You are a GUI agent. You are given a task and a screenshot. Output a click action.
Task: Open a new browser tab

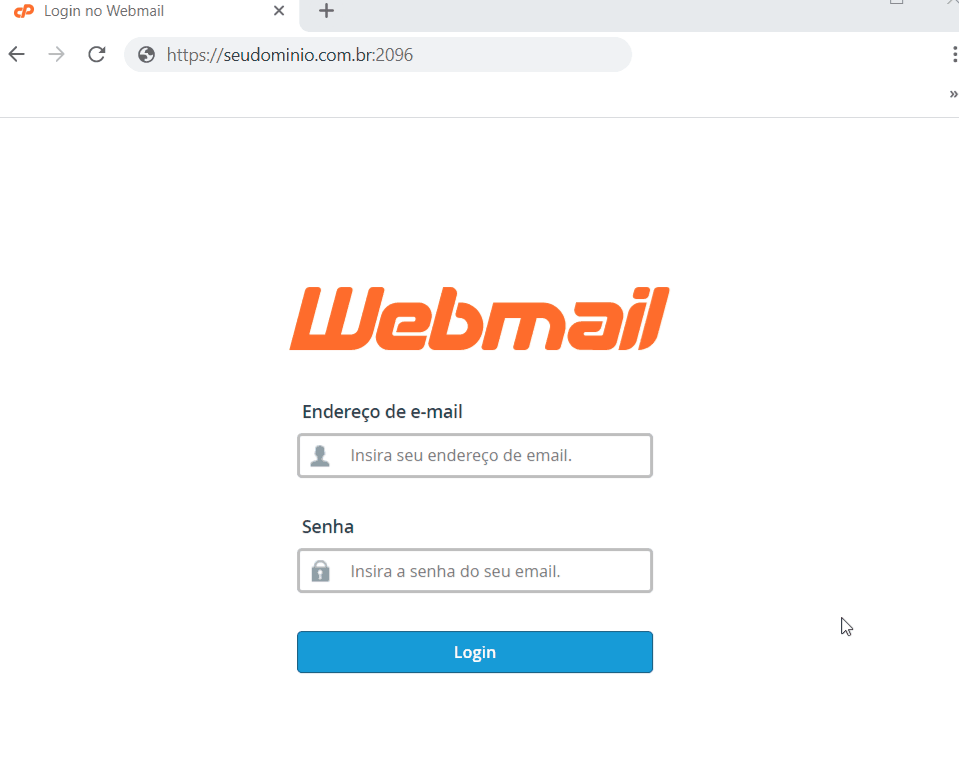point(327,10)
